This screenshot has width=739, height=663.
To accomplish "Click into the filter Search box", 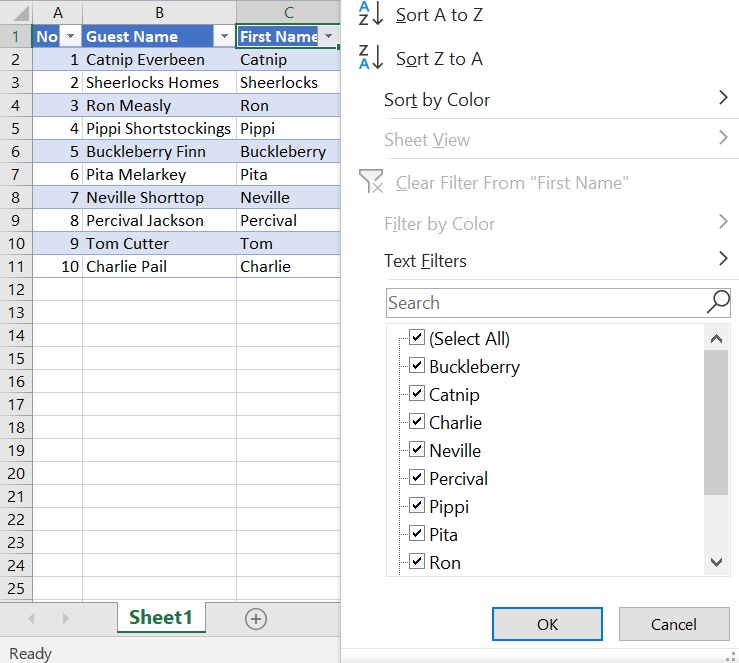I will click(545, 303).
